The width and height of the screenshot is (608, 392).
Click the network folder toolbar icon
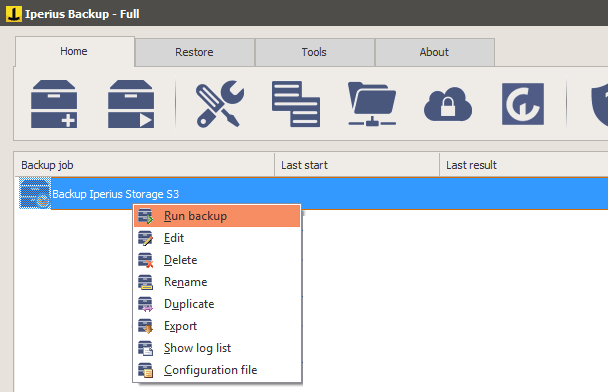point(372,104)
